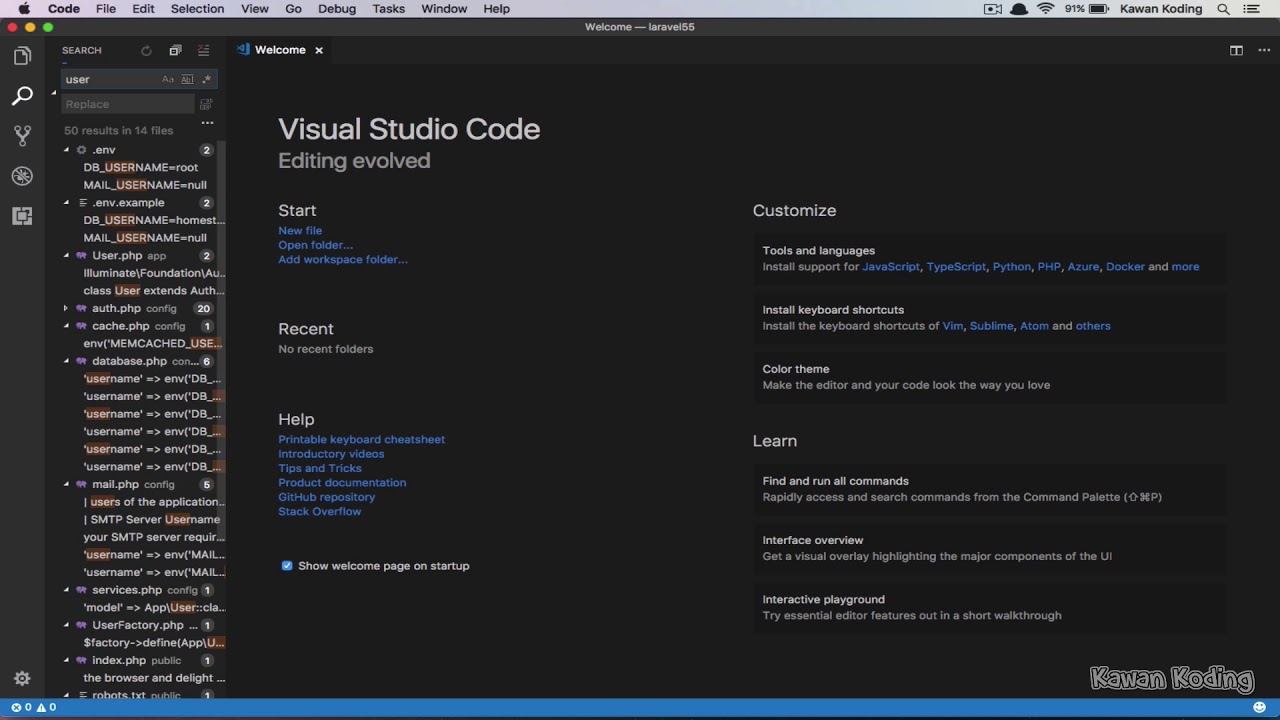The height and width of the screenshot is (720, 1280).
Task: Select result '| SMTP Server Username'
Action: point(152,520)
